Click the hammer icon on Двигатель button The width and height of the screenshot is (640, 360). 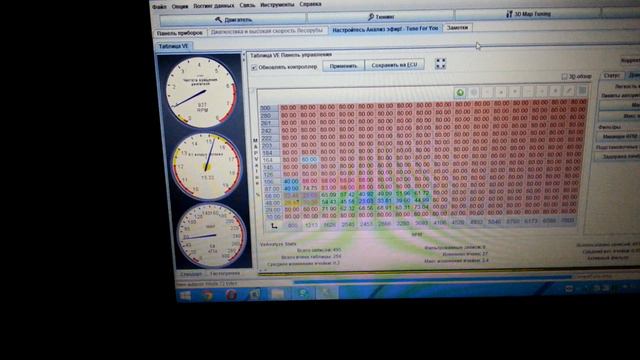(218, 19)
